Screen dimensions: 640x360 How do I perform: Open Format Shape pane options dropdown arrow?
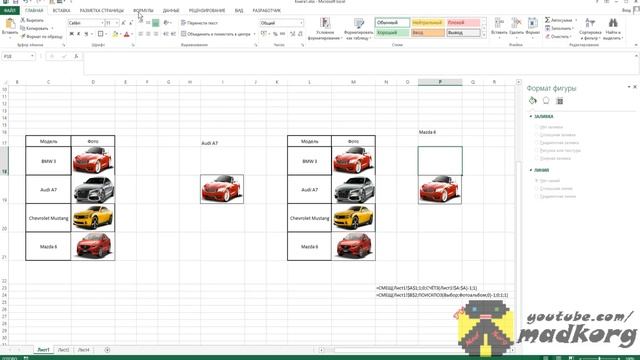pos(629,87)
